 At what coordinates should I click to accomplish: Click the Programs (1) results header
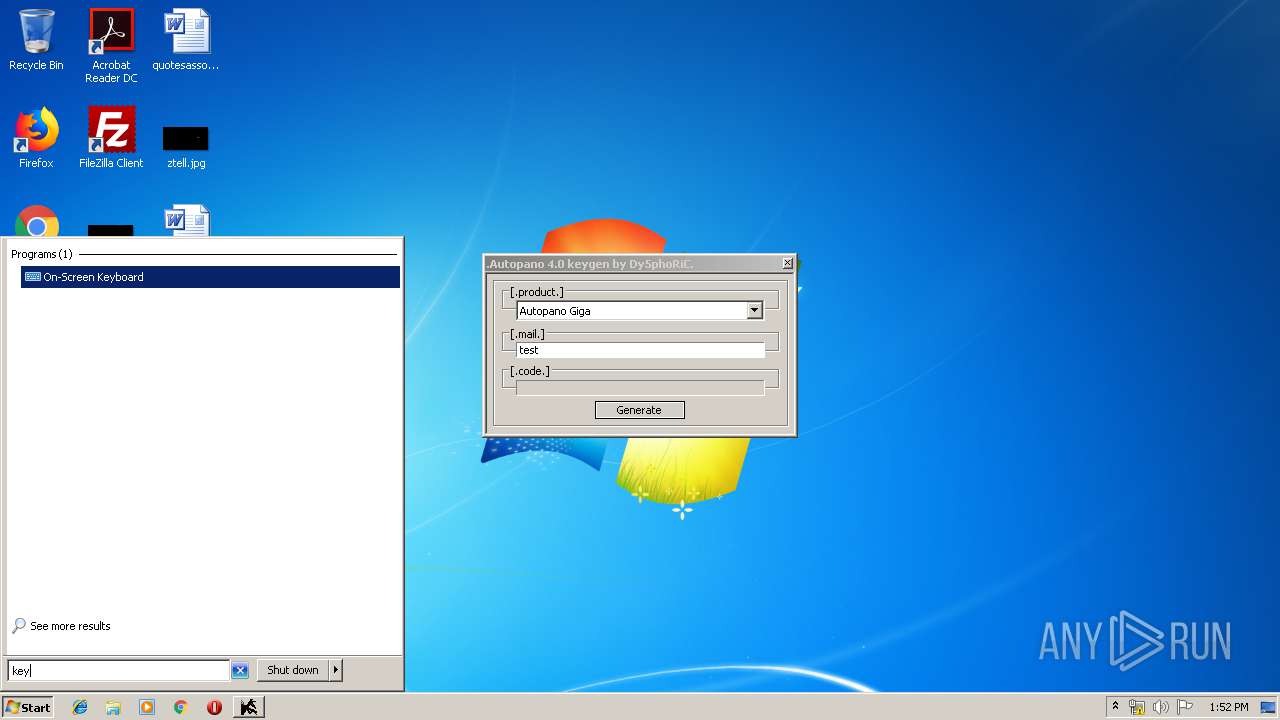point(42,254)
